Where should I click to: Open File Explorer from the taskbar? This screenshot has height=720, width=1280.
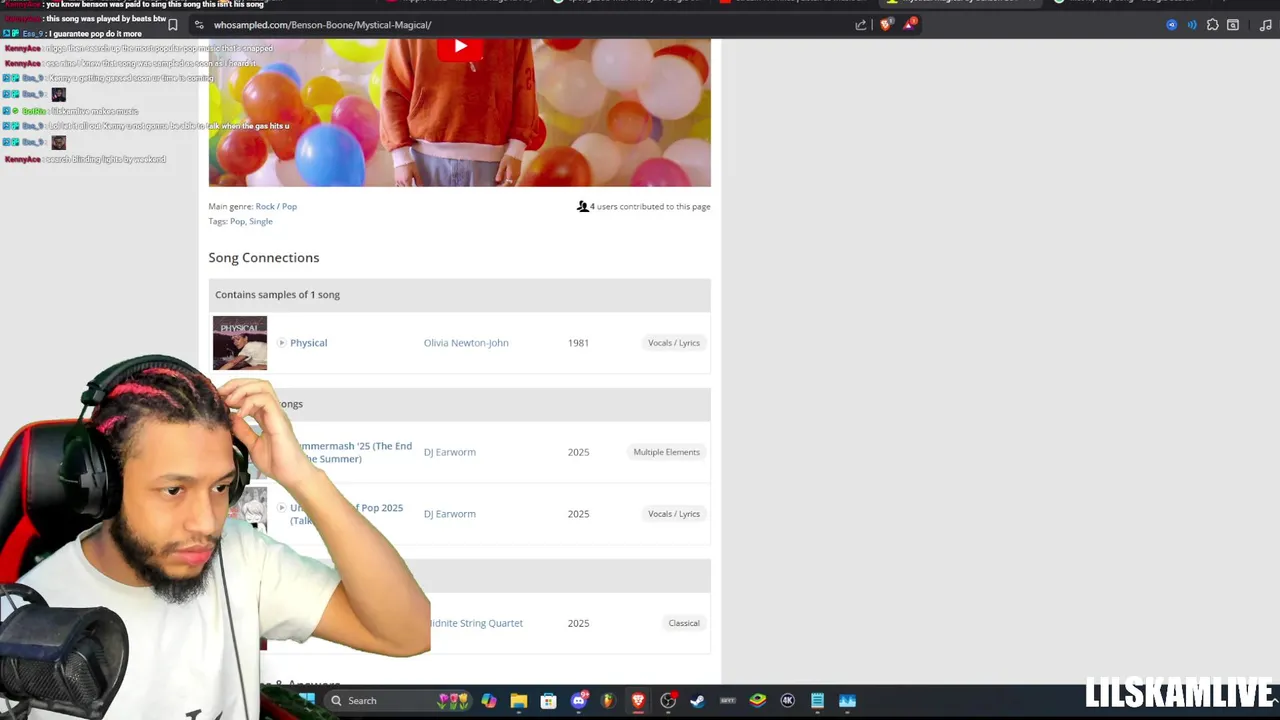click(x=519, y=701)
